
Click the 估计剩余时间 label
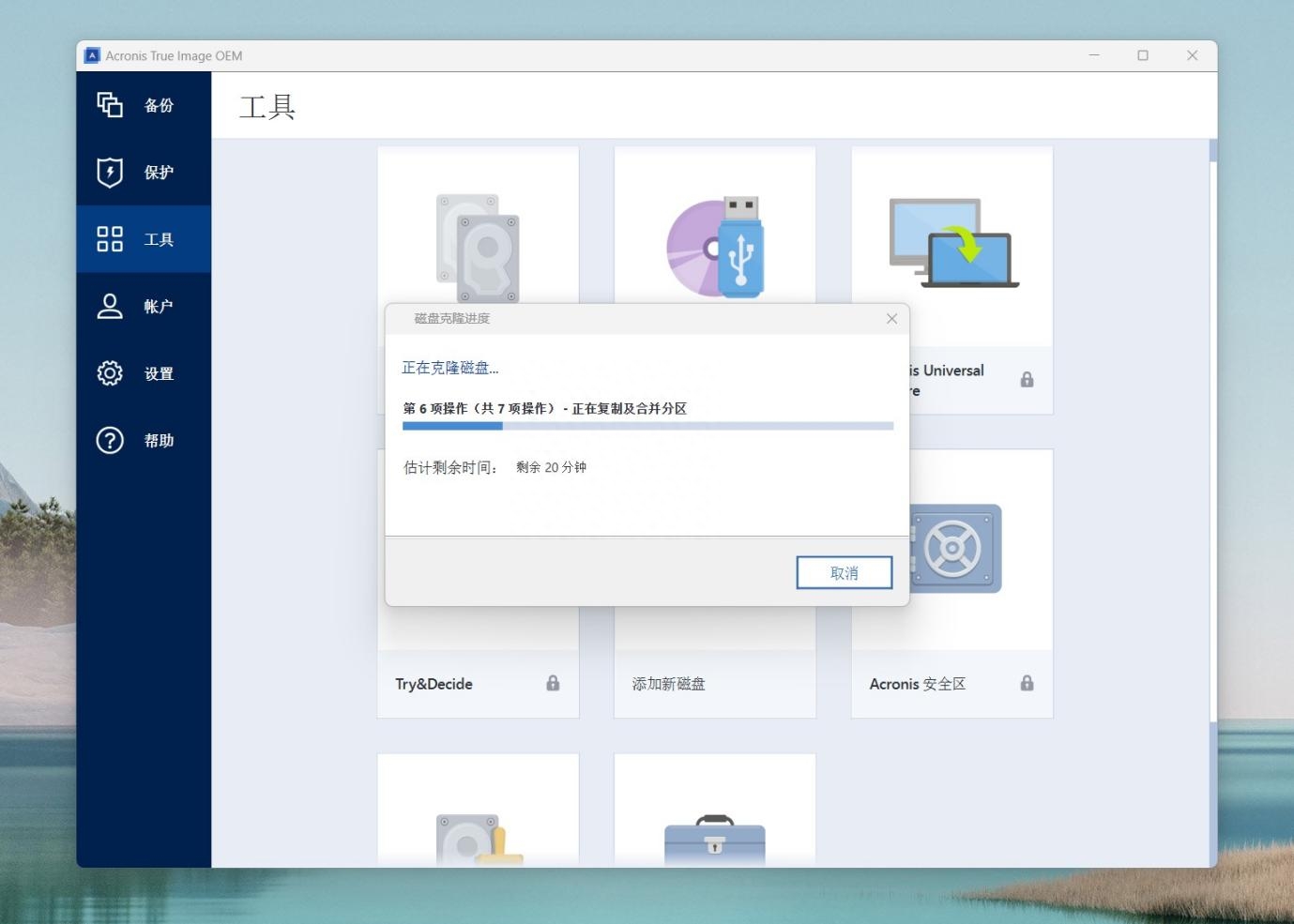[x=450, y=467]
